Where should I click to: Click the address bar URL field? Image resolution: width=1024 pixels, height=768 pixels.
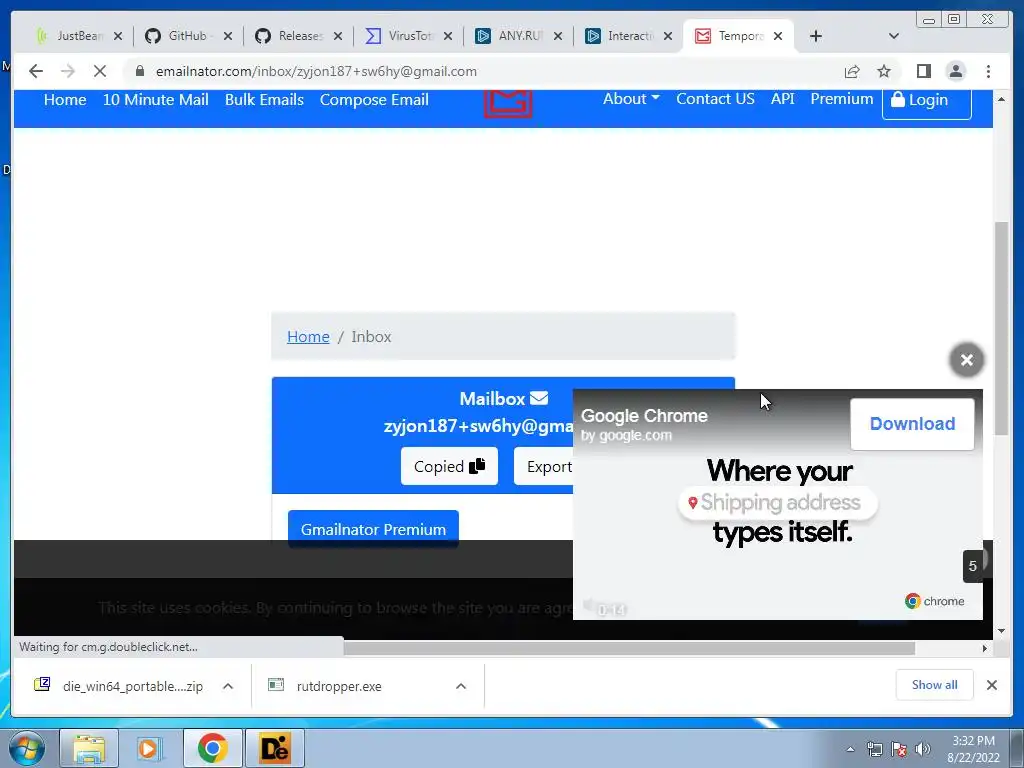pyautogui.click(x=483, y=71)
